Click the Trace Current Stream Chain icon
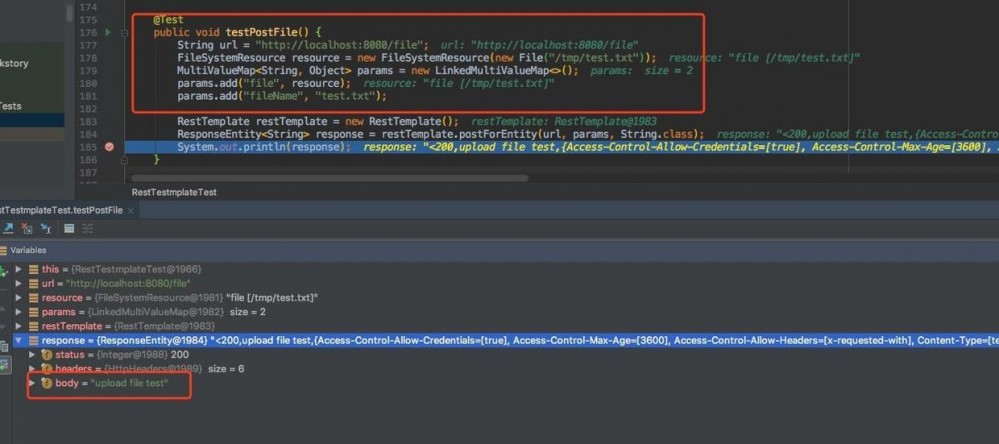Screen dimensions: 999x444 87,228
